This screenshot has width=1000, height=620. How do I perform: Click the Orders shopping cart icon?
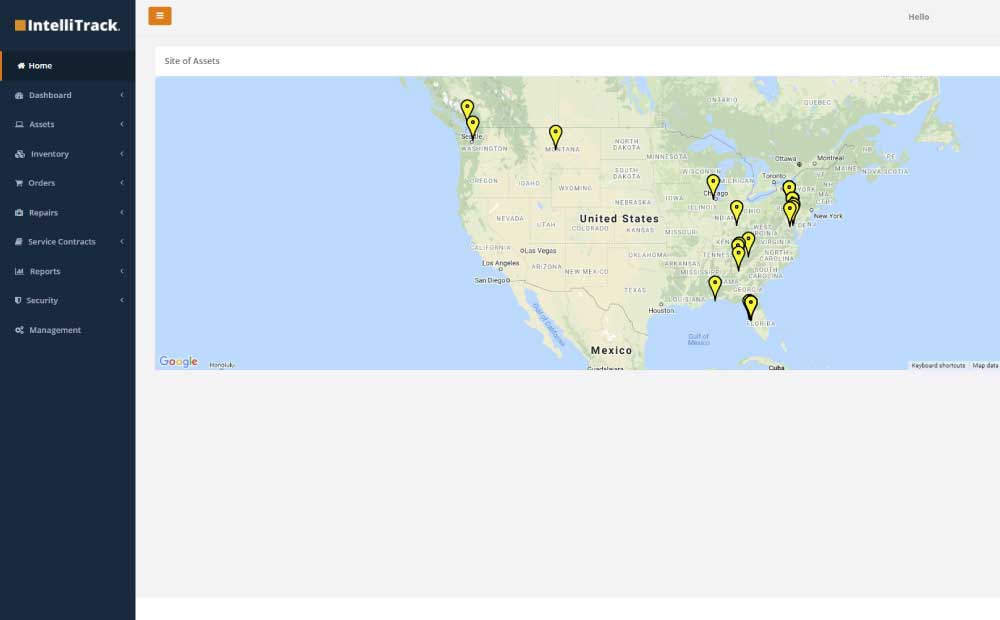coord(19,183)
